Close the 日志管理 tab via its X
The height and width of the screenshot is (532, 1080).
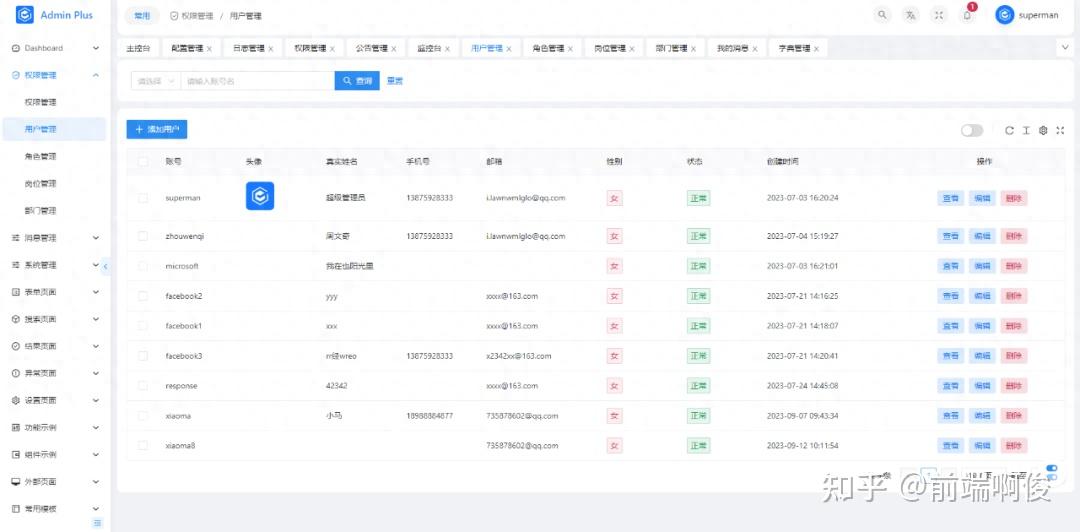(271, 49)
